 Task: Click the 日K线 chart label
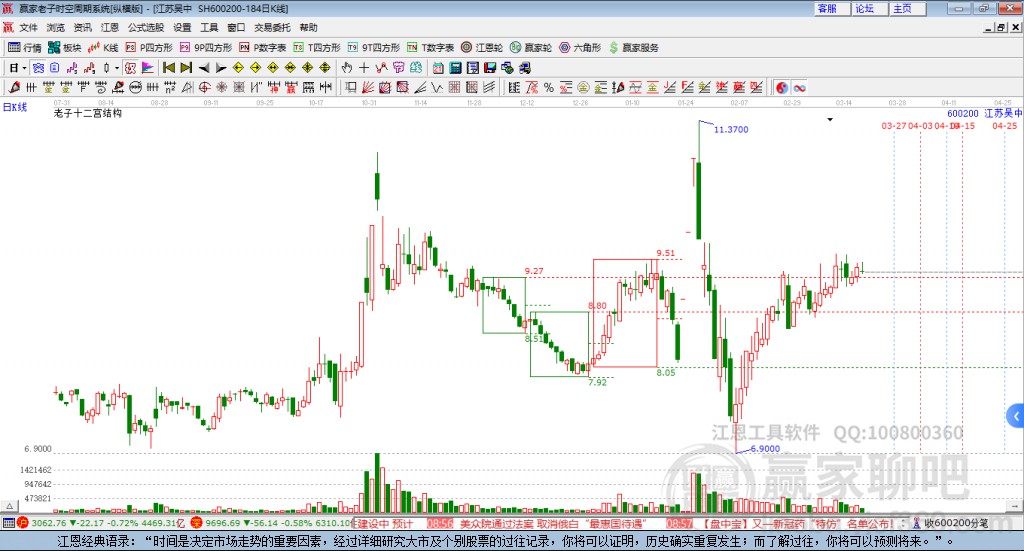coord(15,108)
